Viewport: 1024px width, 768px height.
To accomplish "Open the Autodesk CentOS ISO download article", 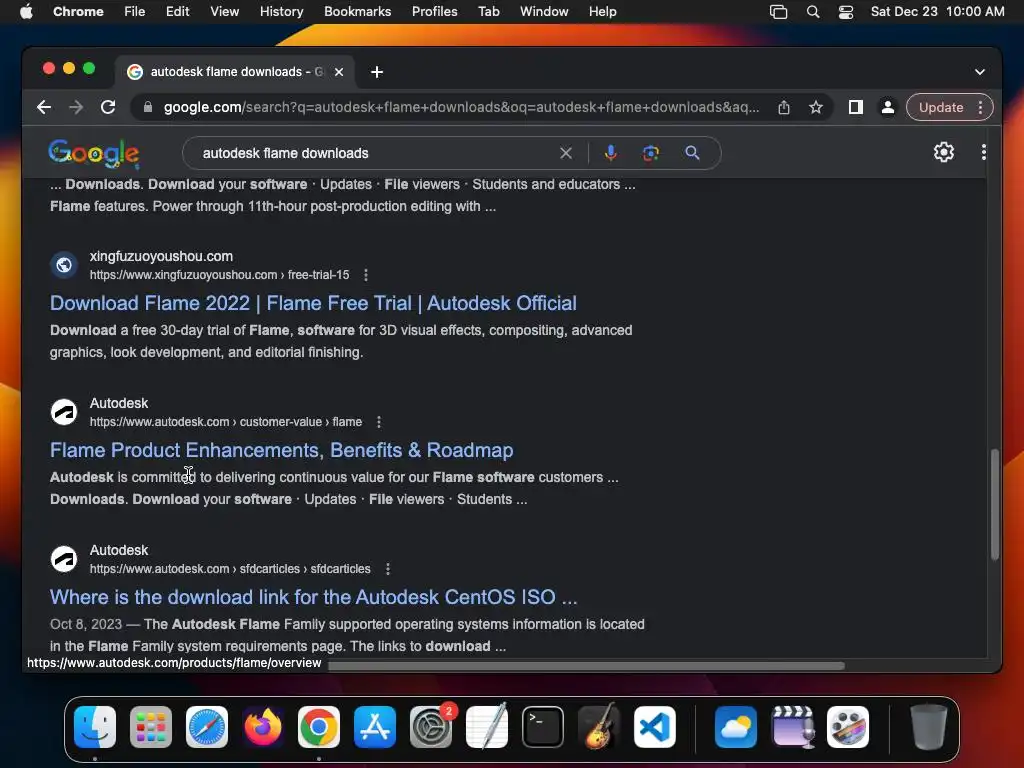I will tap(313, 597).
